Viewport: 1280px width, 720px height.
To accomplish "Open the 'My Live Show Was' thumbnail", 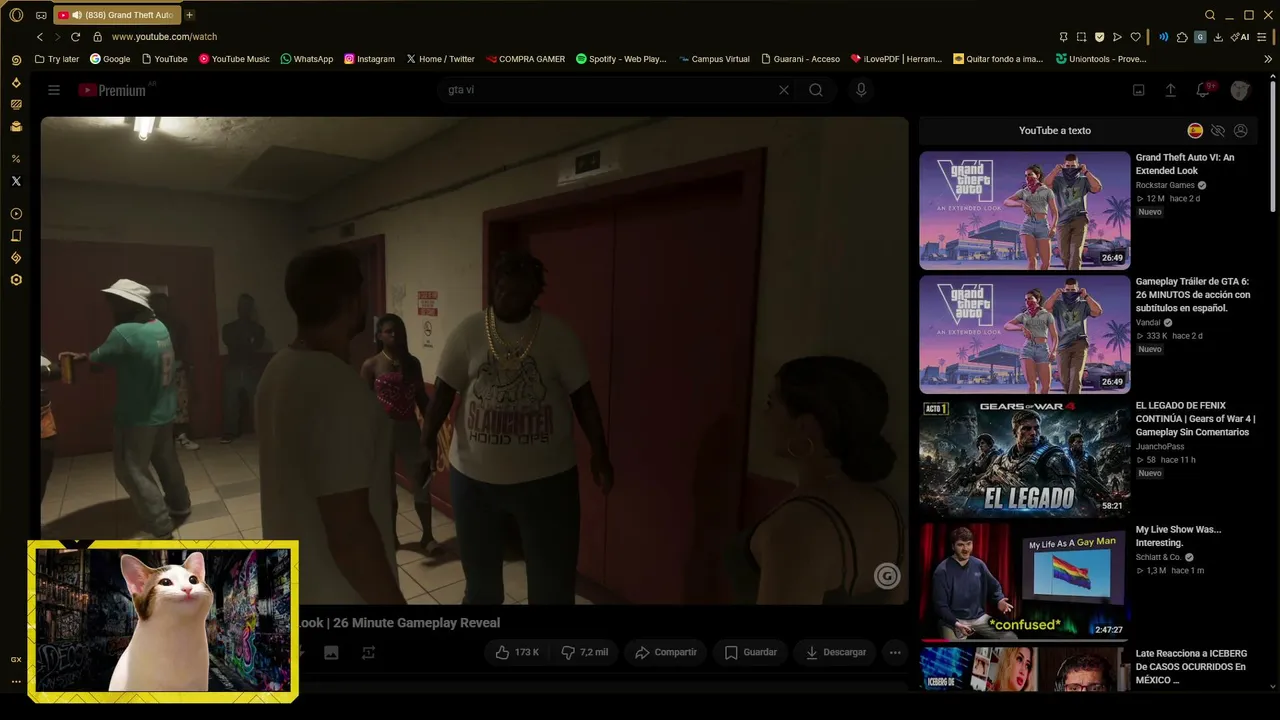I will click(1025, 583).
